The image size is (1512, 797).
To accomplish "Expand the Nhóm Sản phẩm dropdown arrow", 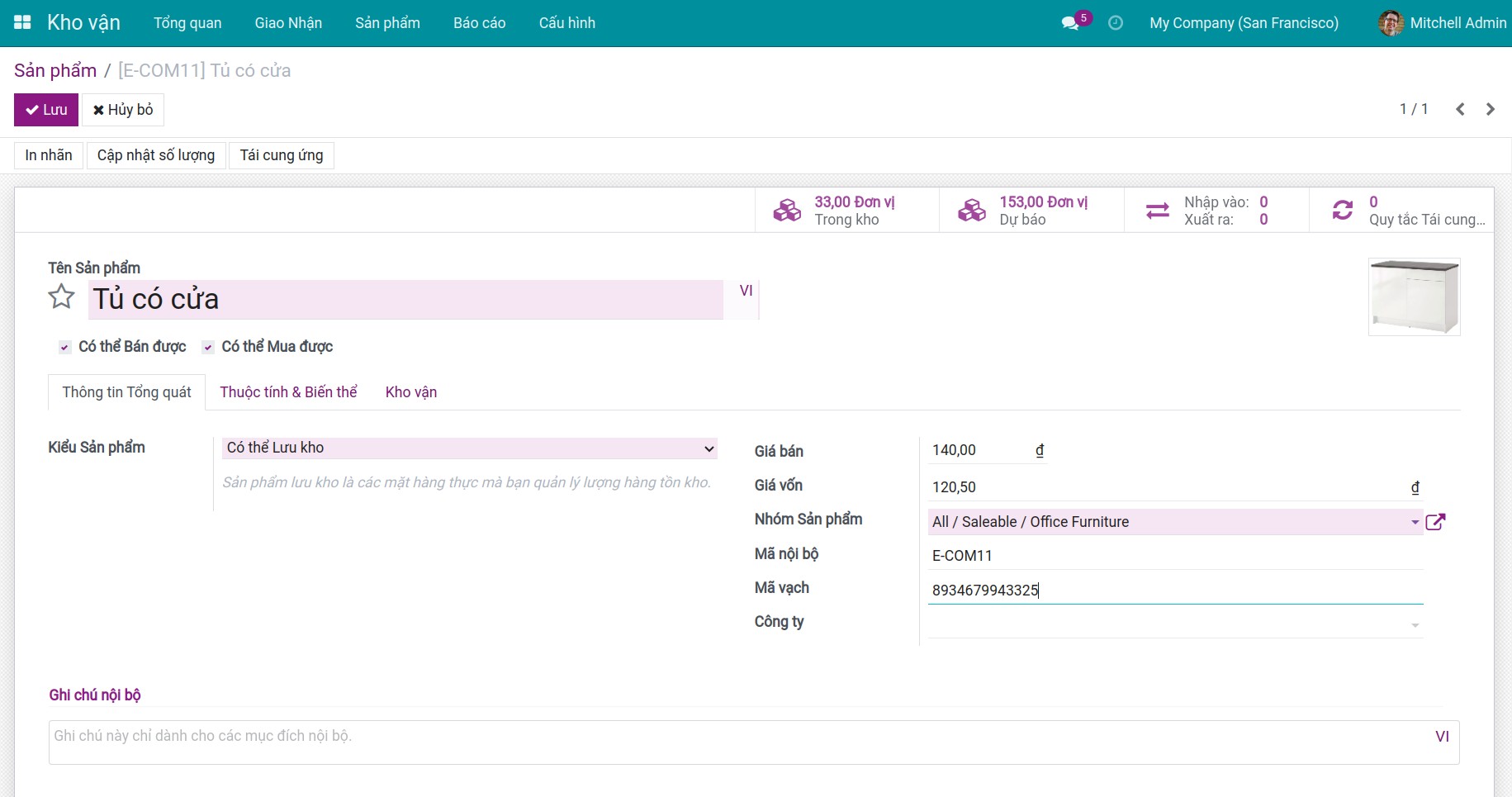I will coord(1415,522).
